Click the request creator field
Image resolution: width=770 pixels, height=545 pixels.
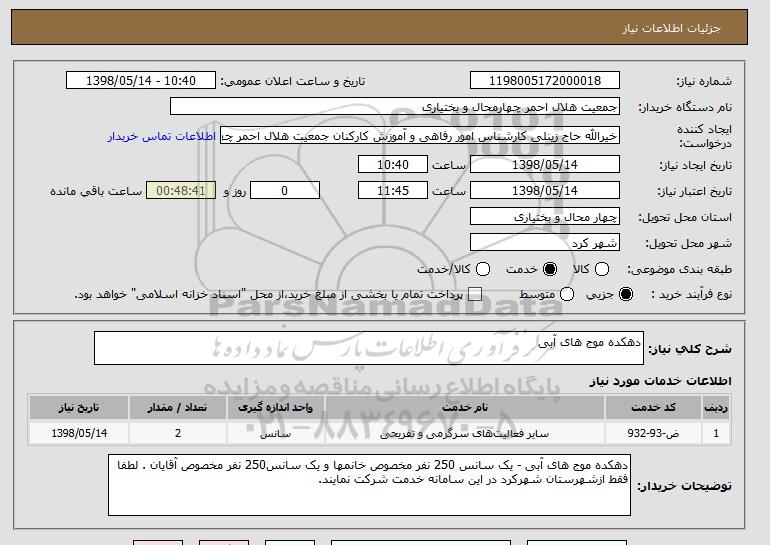click(420, 136)
